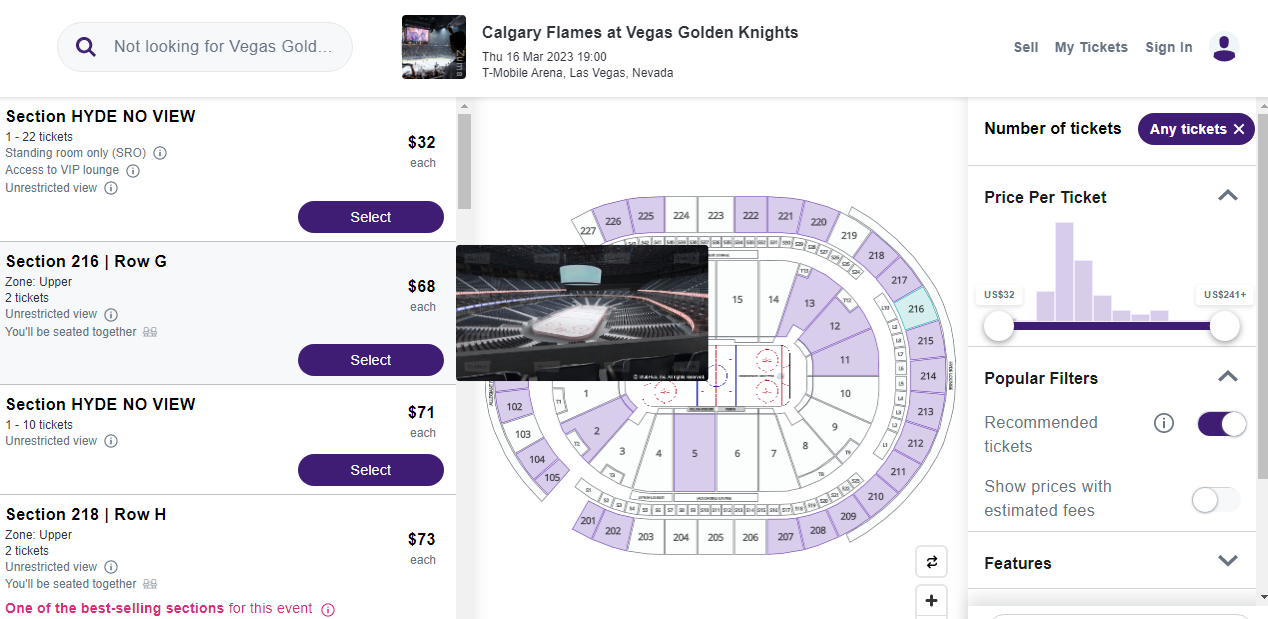1268x619 pixels.
Task: Click info icon beside Recommended tickets
Action: coord(1163,423)
